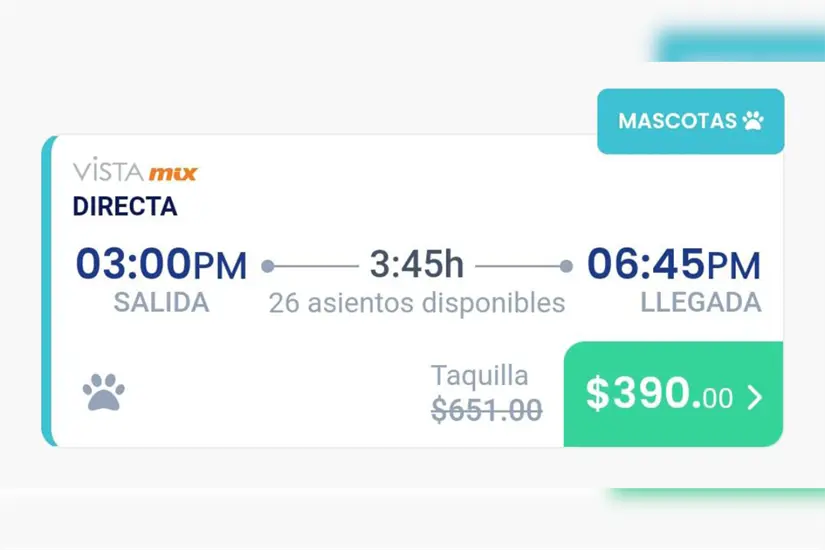The image size is (825, 550).
Task: Click the arrival dot on the route line
Action: click(566, 267)
